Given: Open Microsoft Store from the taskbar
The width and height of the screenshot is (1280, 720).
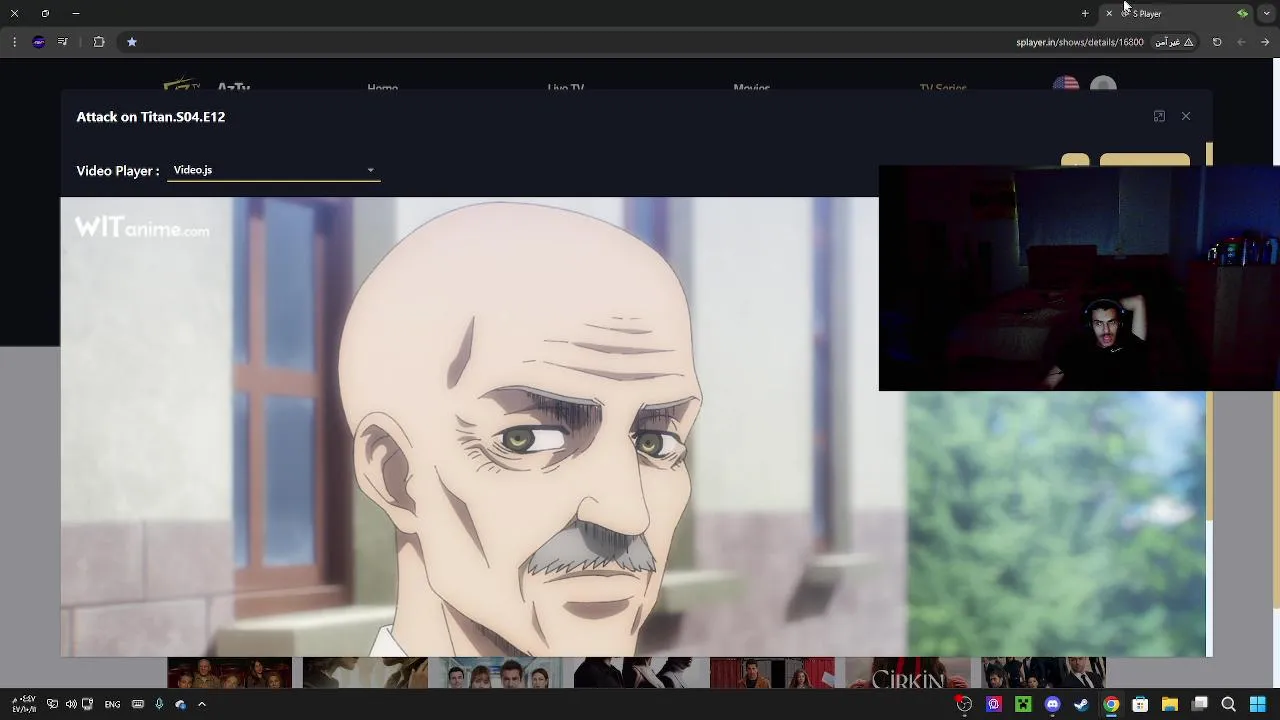Looking at the screenshot, I should click(x=1140, y=704).
